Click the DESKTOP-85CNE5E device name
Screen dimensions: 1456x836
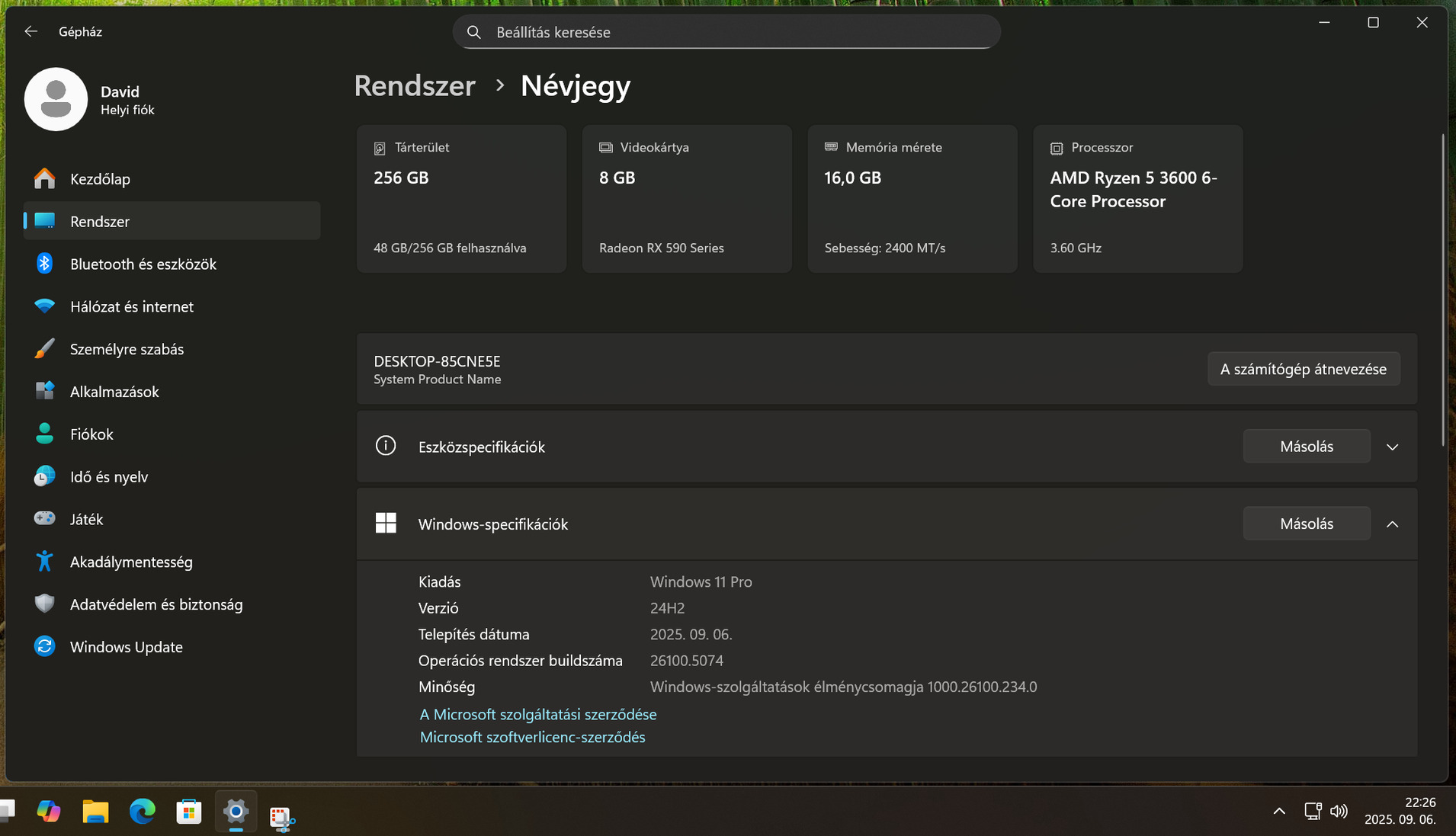[437, 361]
